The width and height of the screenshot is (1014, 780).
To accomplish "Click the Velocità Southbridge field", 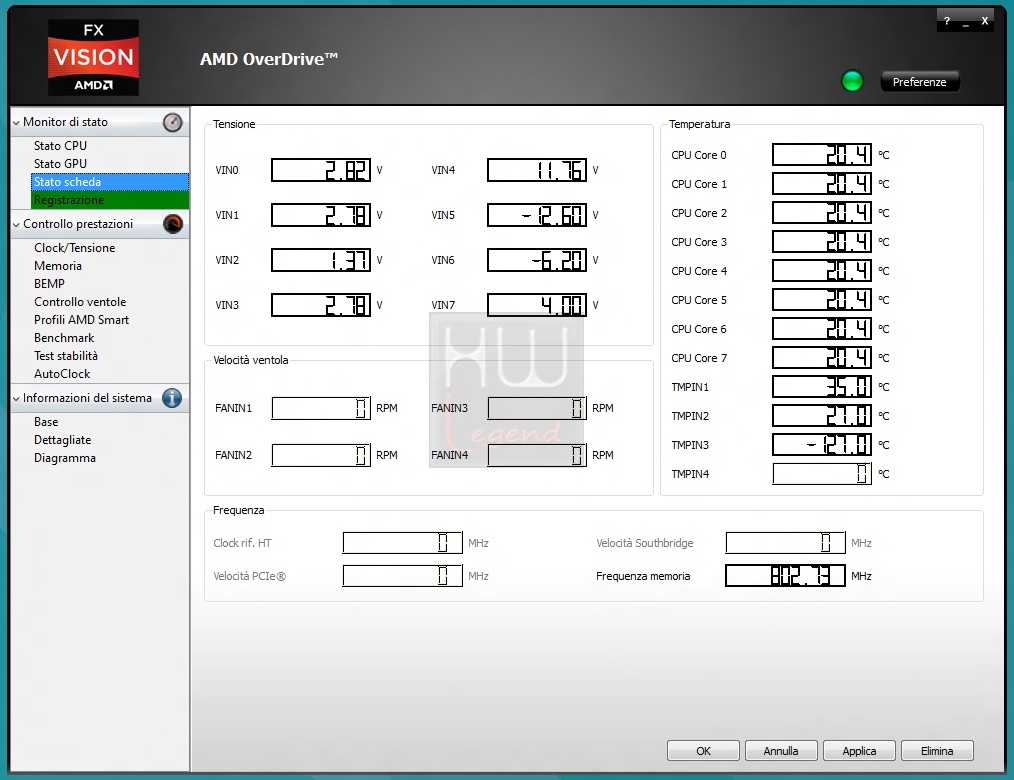I will (785, 543).
